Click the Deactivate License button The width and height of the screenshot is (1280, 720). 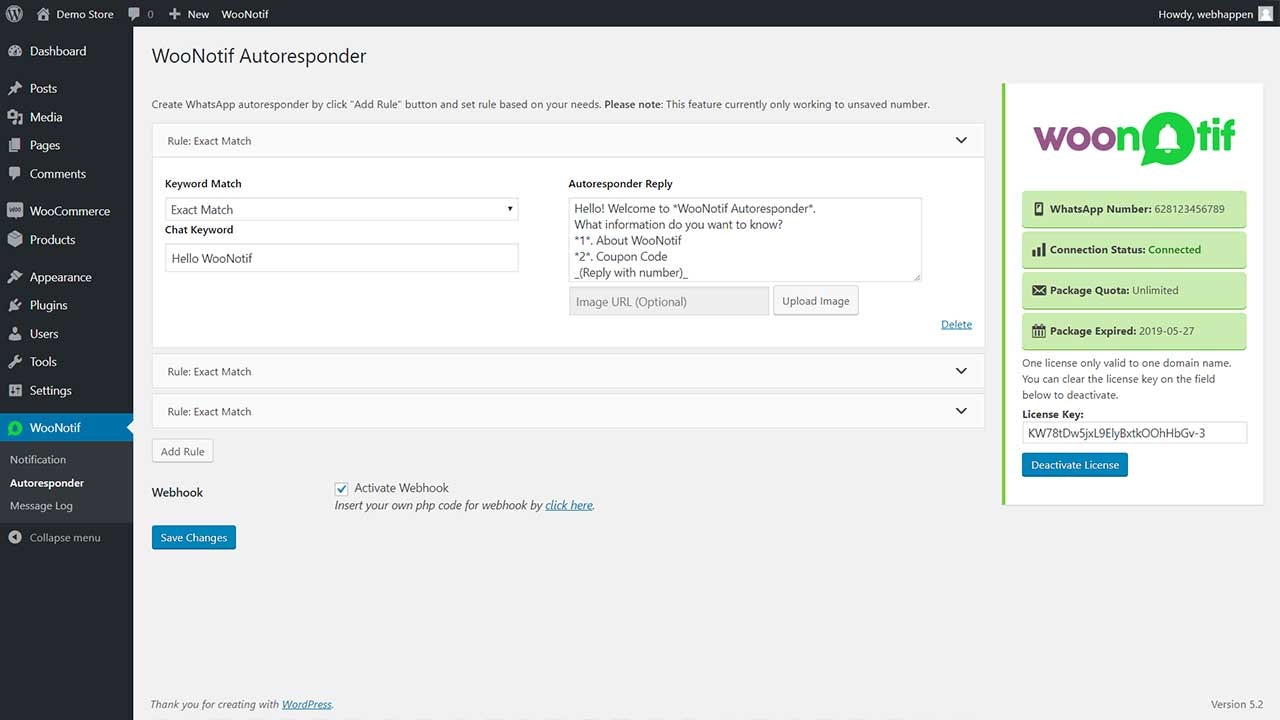(x=1075, y=465)
